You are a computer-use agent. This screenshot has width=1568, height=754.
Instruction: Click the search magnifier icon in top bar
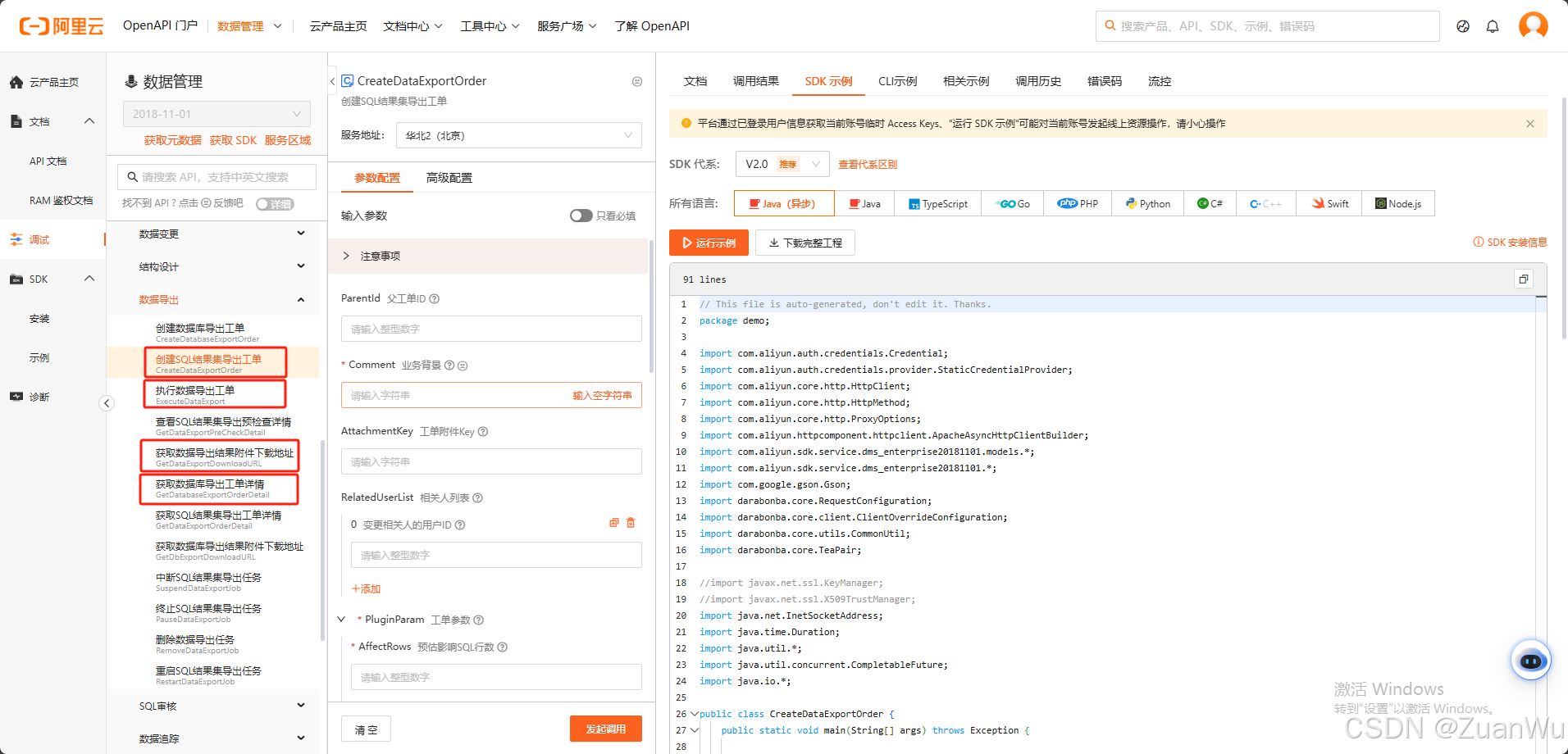[1110, 25]
